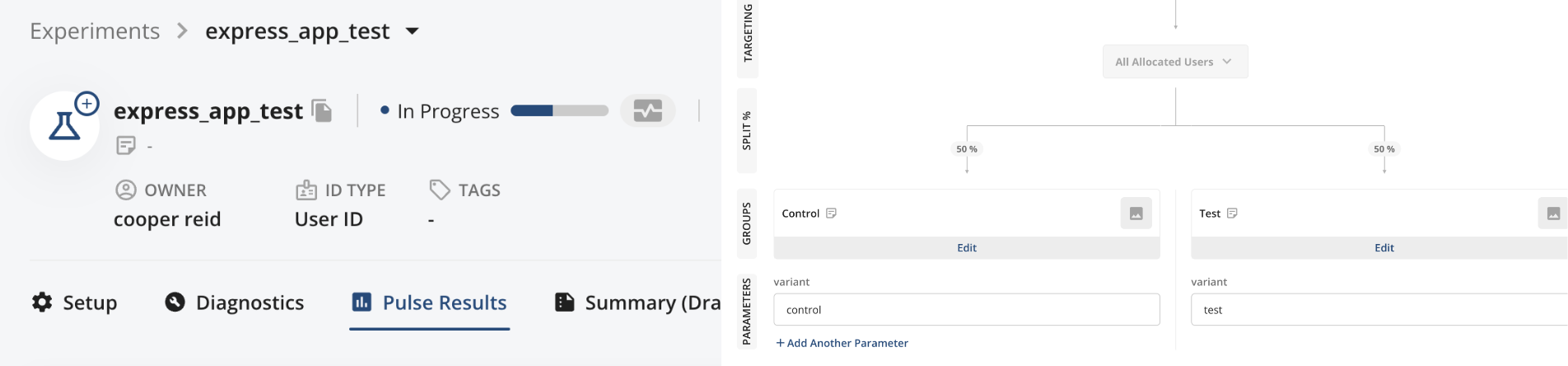Click the In Progress progress bar
The width and height of the screenshot is (1568, 366).
coord(559,110)
